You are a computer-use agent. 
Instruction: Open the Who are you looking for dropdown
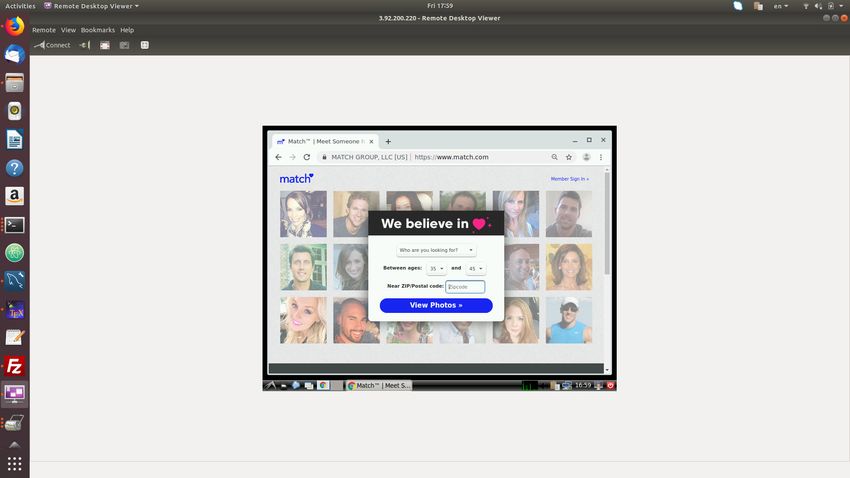click(436, 250)
